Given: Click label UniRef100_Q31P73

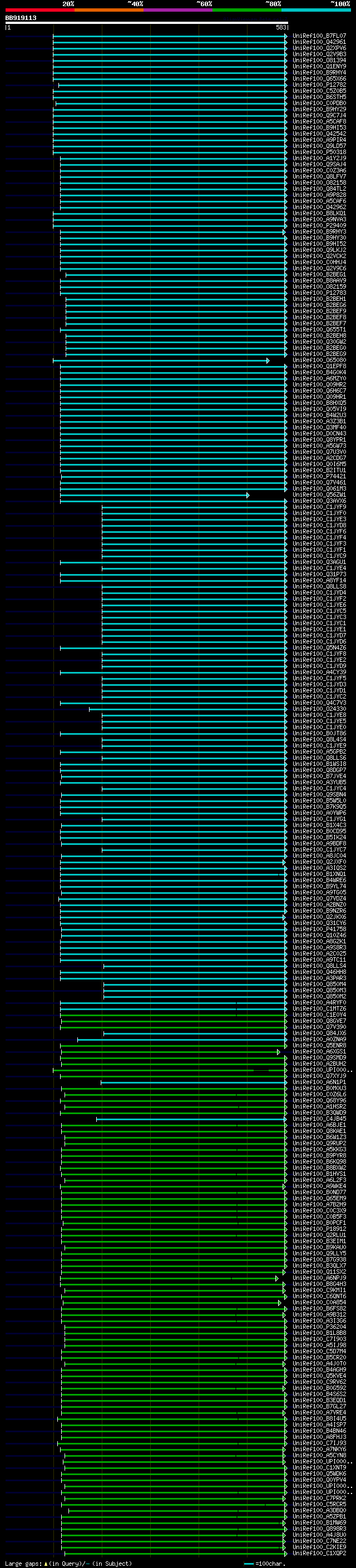Looking at the screenshot, I should click(319, 574).
